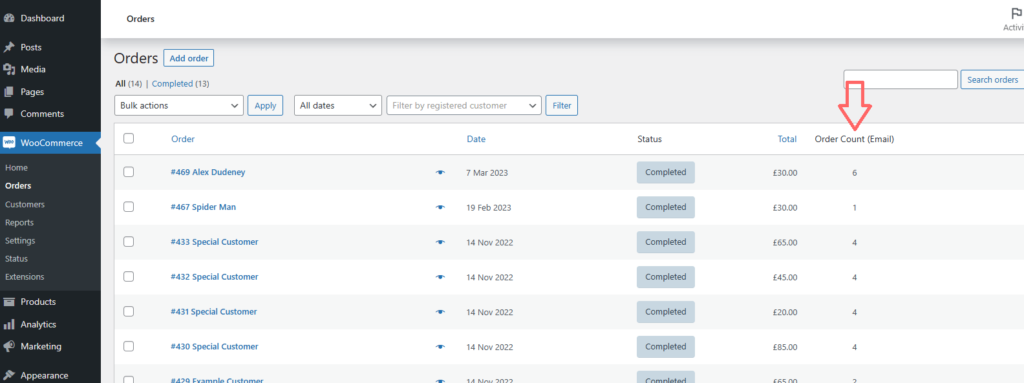Click the Apply bulk action button
Viewport: 1024px width, 383px height.
(265, 105)
